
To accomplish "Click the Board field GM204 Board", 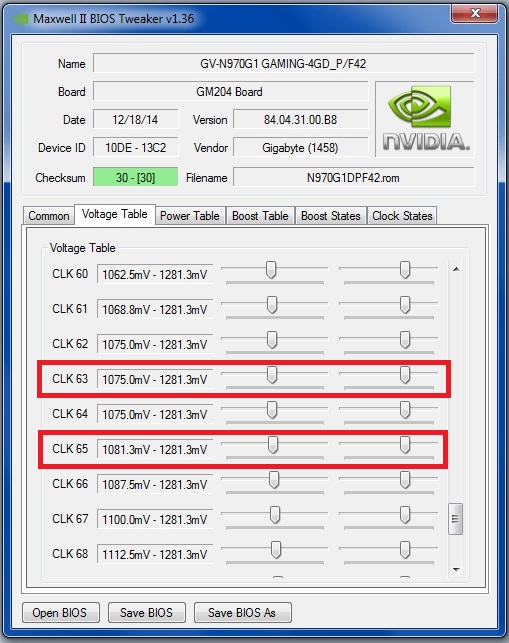I will 230,92.
